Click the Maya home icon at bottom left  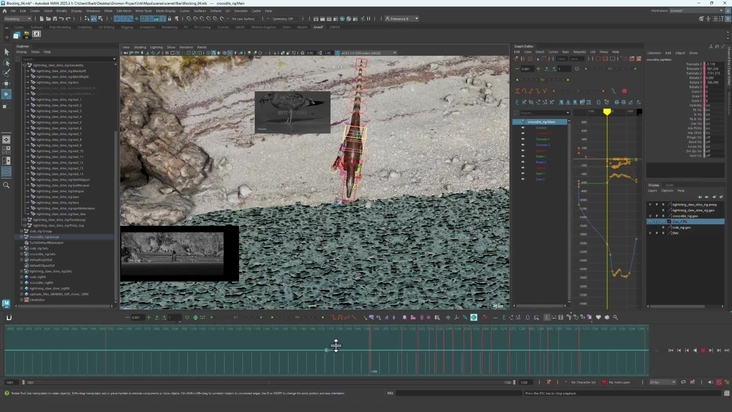(6, 304)
